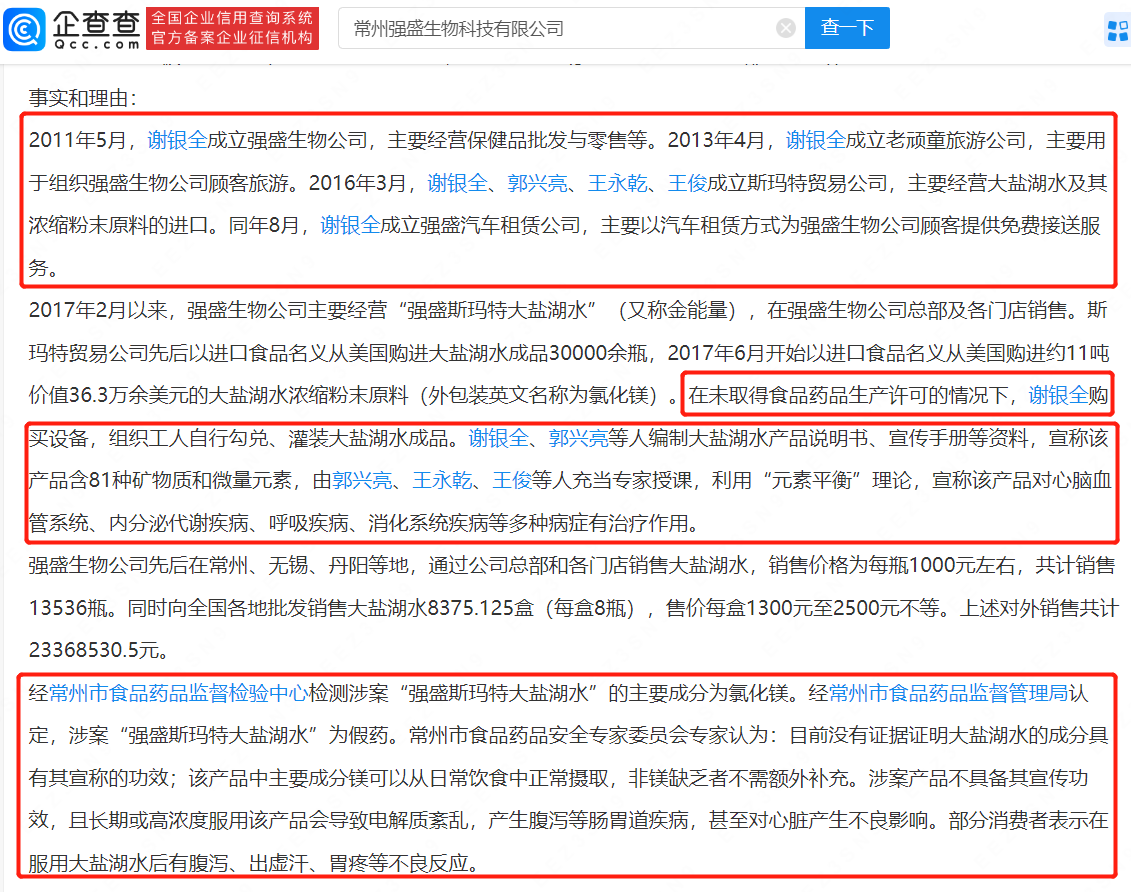Image resolution: width=1131 pixels, height=892 pixels.
Task: Click the Qcc 企查查 logo
Action: click(72, 29)
